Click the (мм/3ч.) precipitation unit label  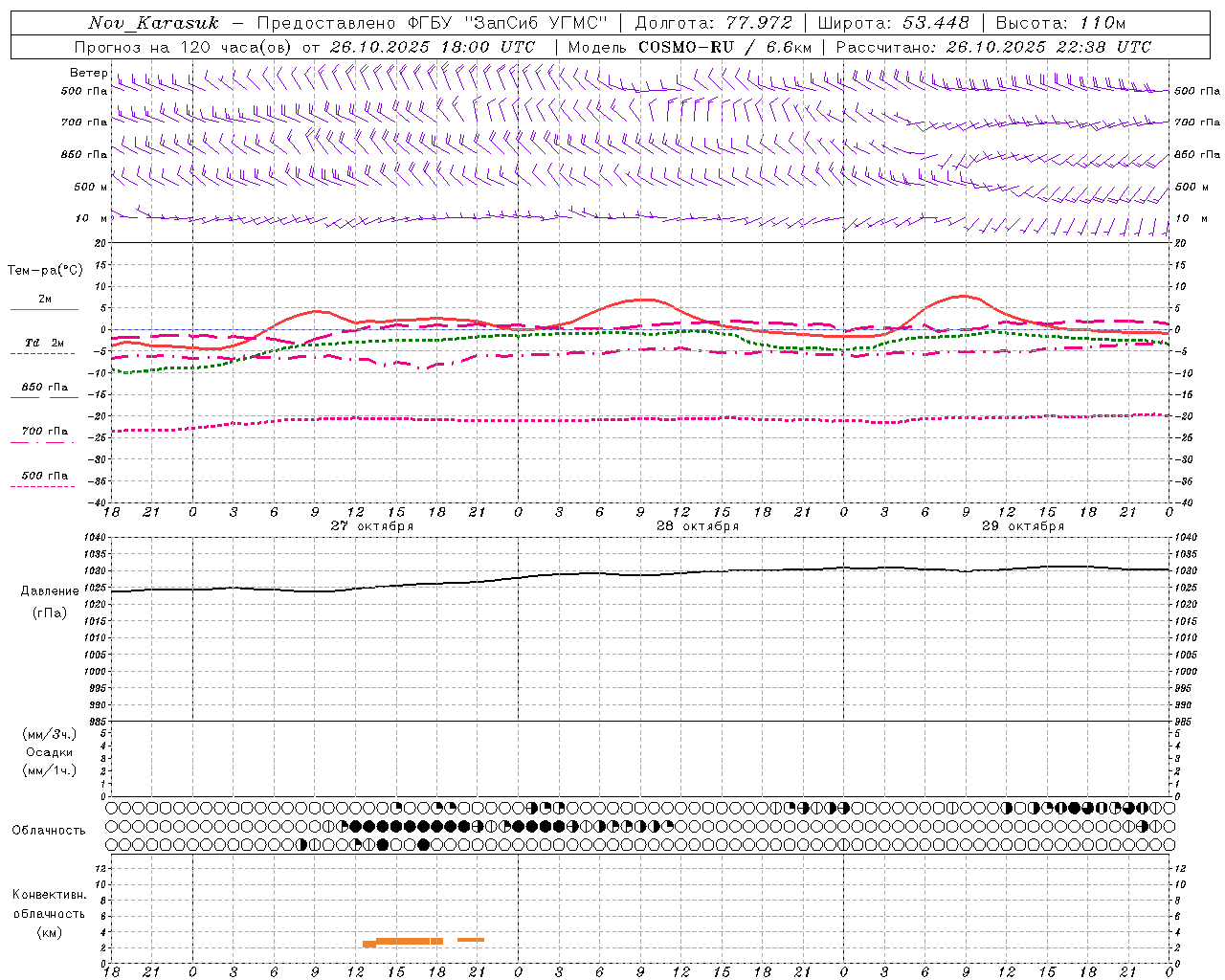point(50,735)
